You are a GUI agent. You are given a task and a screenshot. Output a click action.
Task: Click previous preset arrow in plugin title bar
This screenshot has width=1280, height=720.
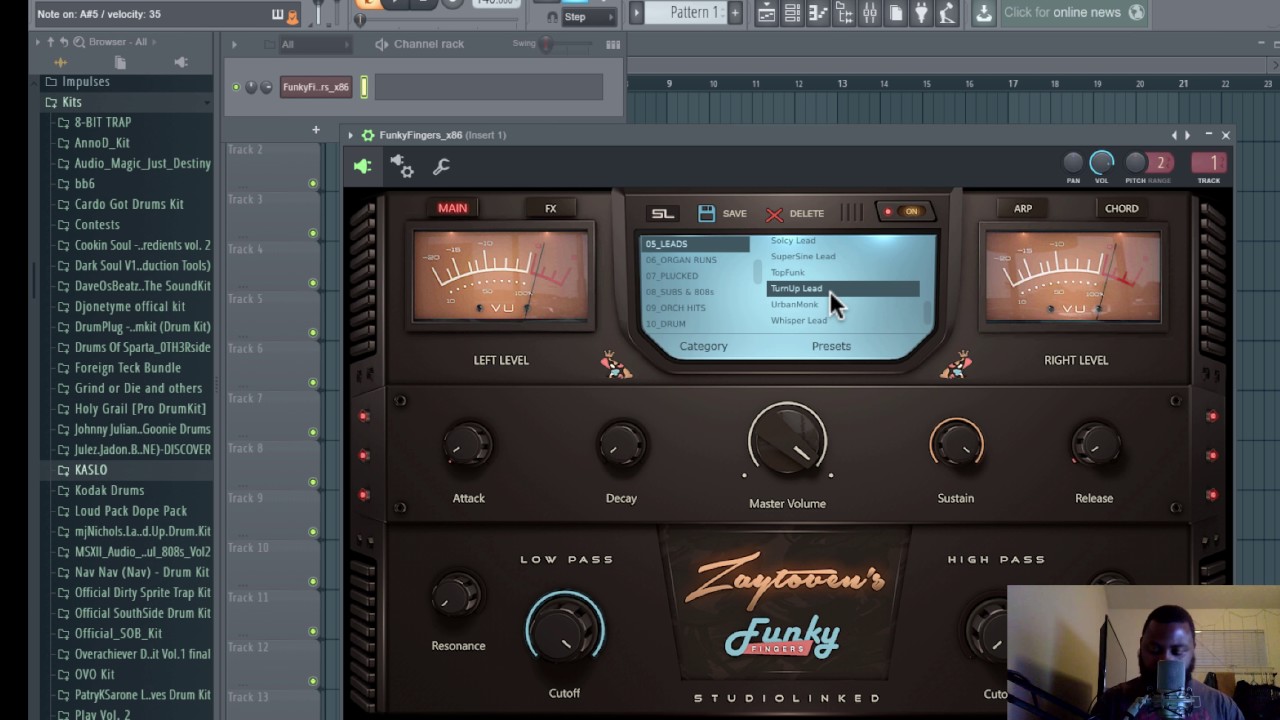(x=1175, y=135)
